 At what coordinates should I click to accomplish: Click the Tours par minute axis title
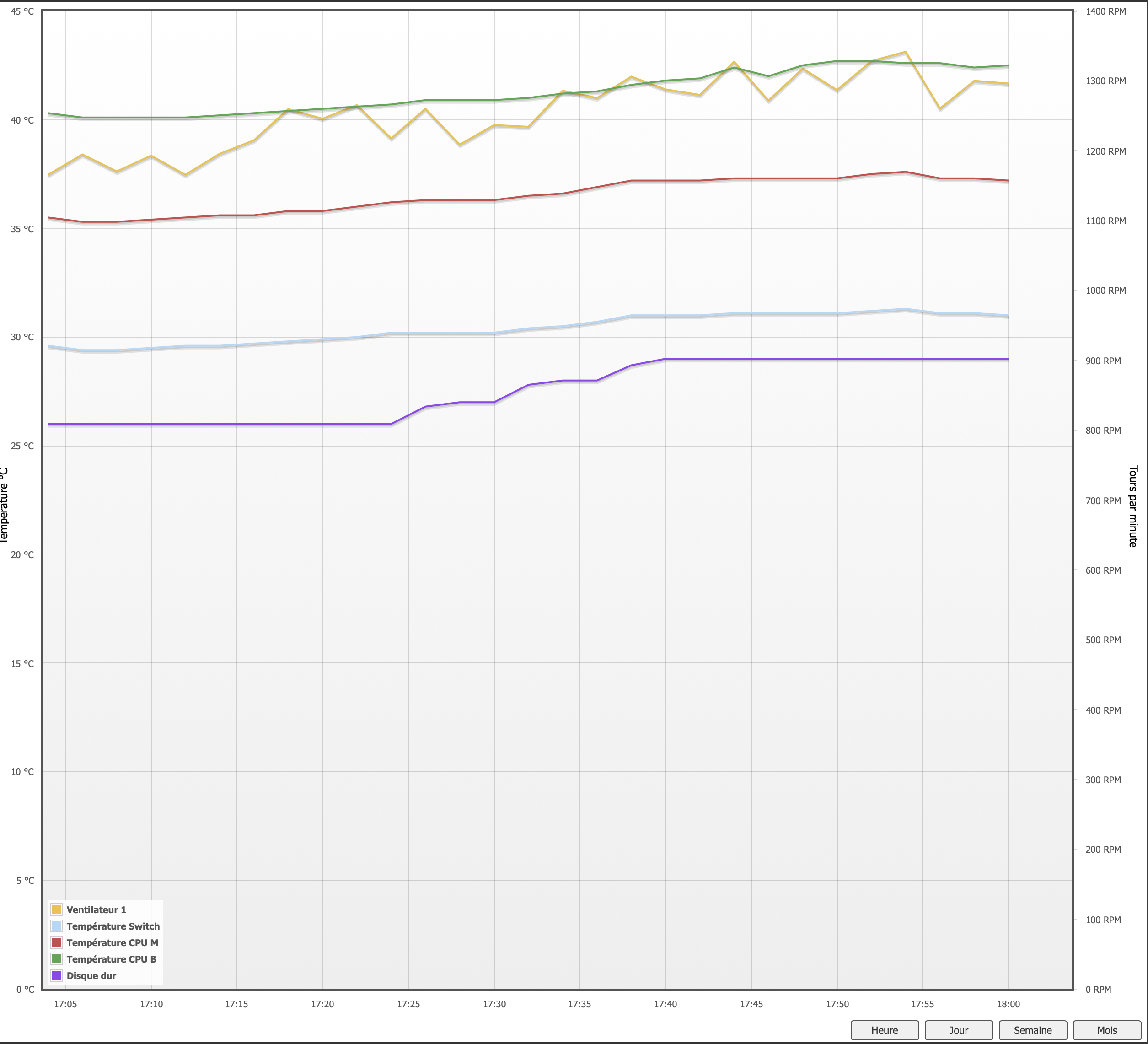(x=1132, y=506)
